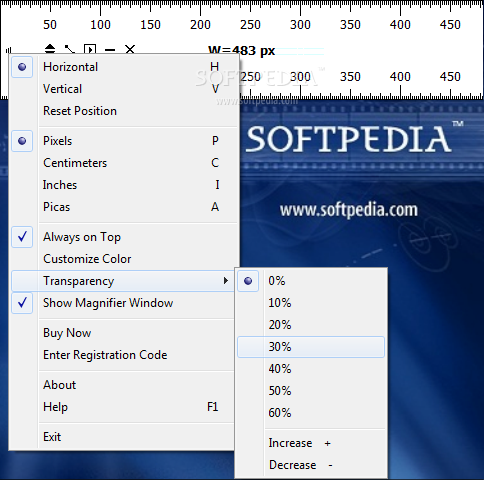
Task: Switch the ruler to Vertical
Action: pyautogui.click(x=124, y=89)
